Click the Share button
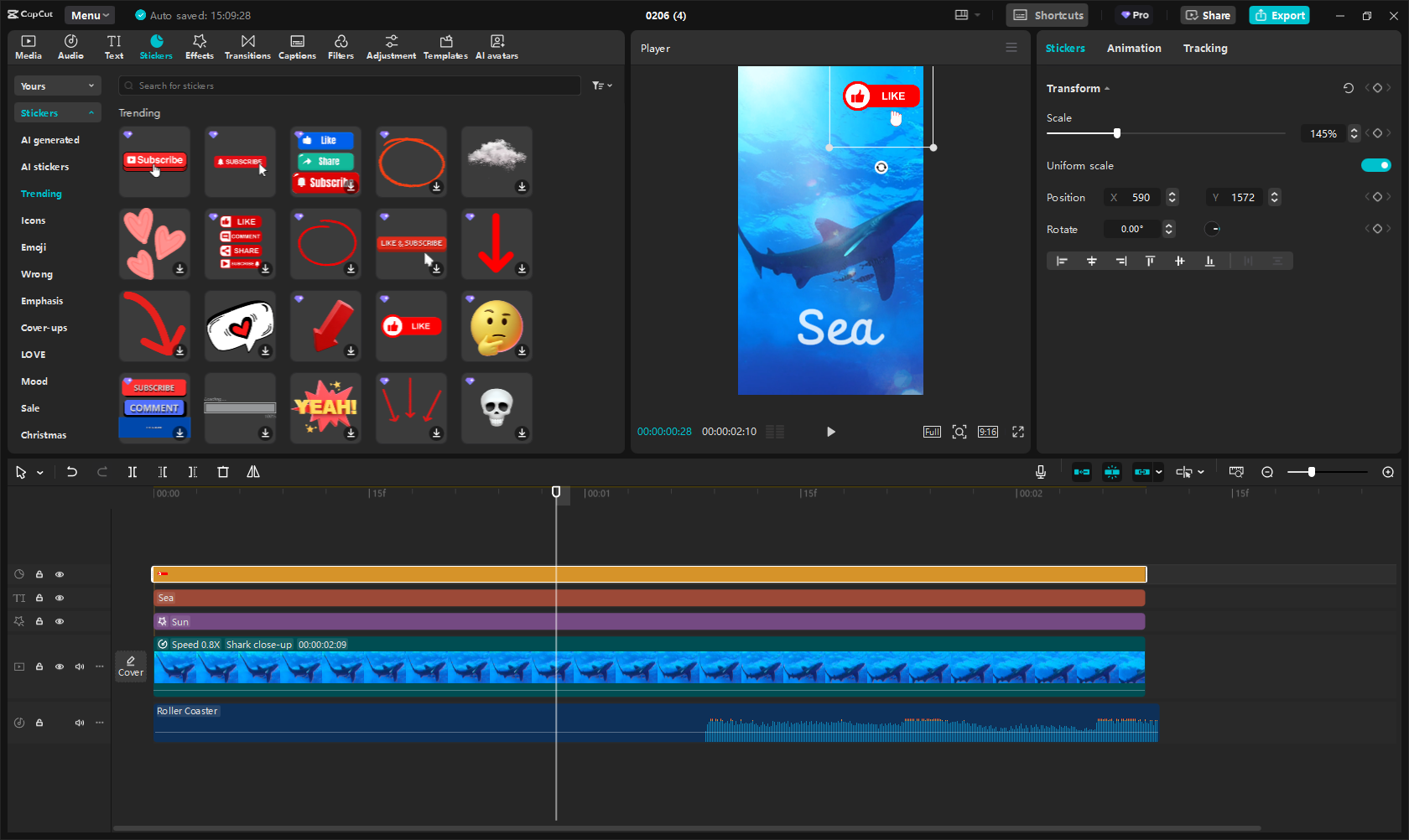The image size is (1409, 840). (1208, 15)
